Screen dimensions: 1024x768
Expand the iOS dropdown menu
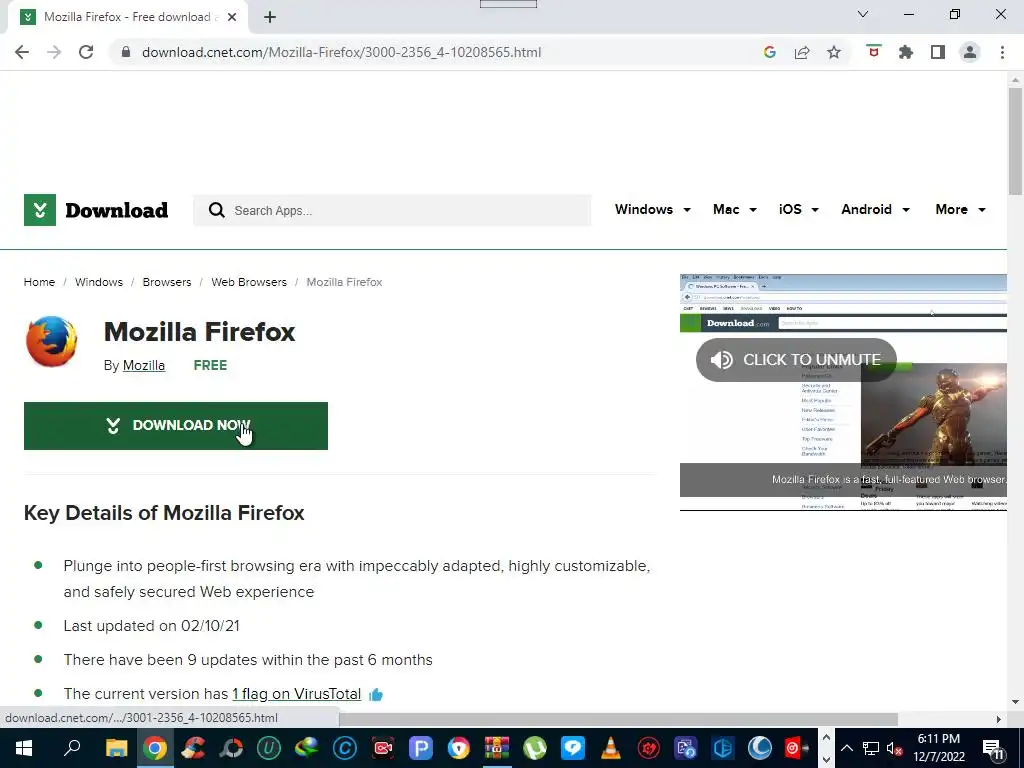click(798, 210)
